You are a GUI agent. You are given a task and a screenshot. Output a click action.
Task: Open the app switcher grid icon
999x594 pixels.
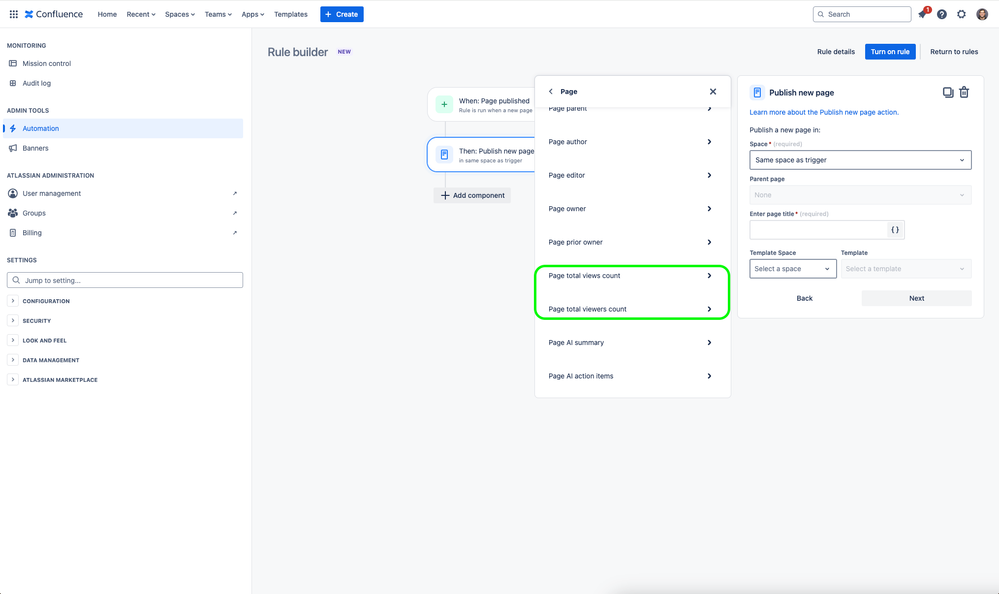click(13, 14)
